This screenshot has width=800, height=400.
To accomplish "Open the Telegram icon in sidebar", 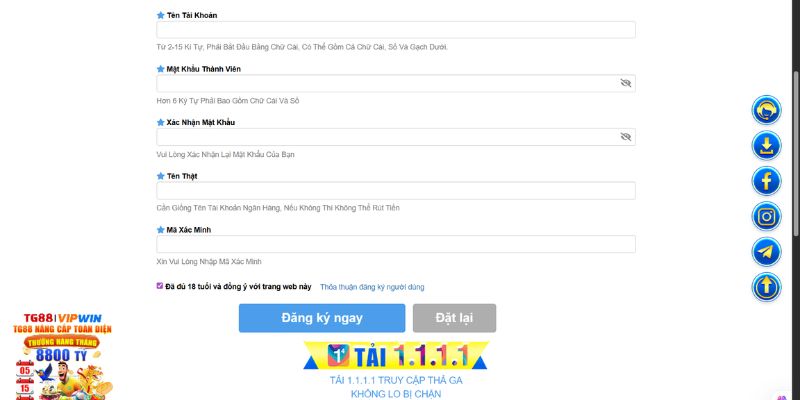I will [x=766, y=252].
